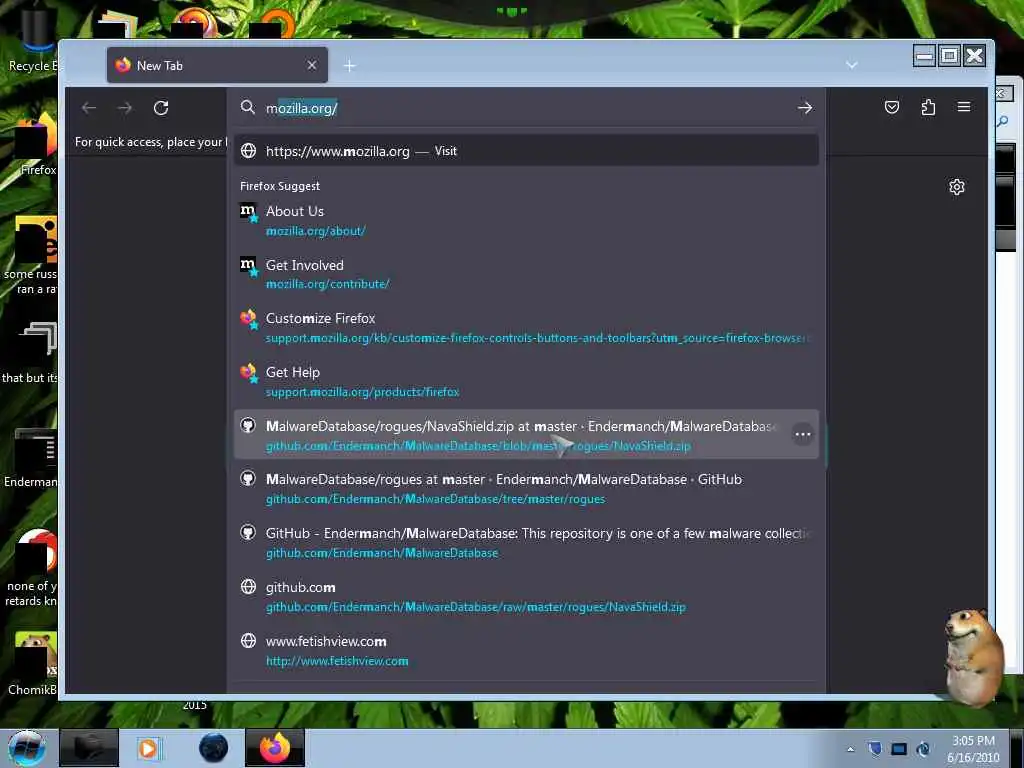The image size is (1024, 768).
Task: Visit https://www.mozilla.org suggestion
Action: [526, 151]
